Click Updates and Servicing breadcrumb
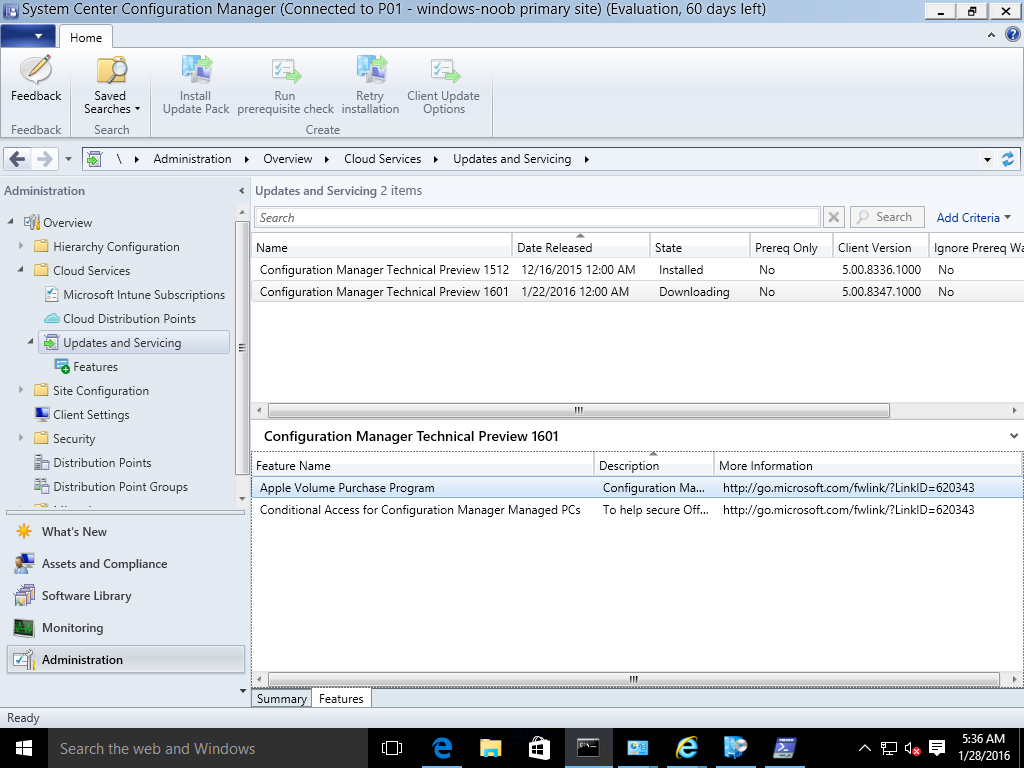 (x=512, y=159)
